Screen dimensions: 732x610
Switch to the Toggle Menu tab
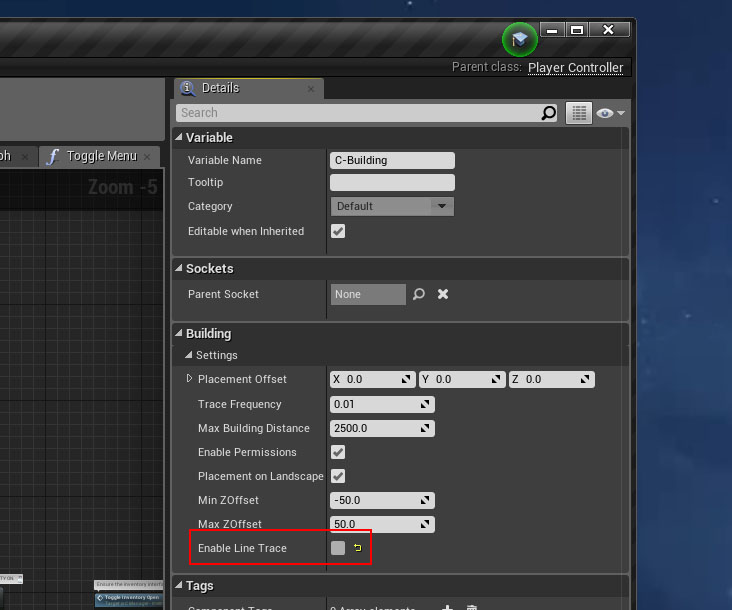[x=100, y=156]
